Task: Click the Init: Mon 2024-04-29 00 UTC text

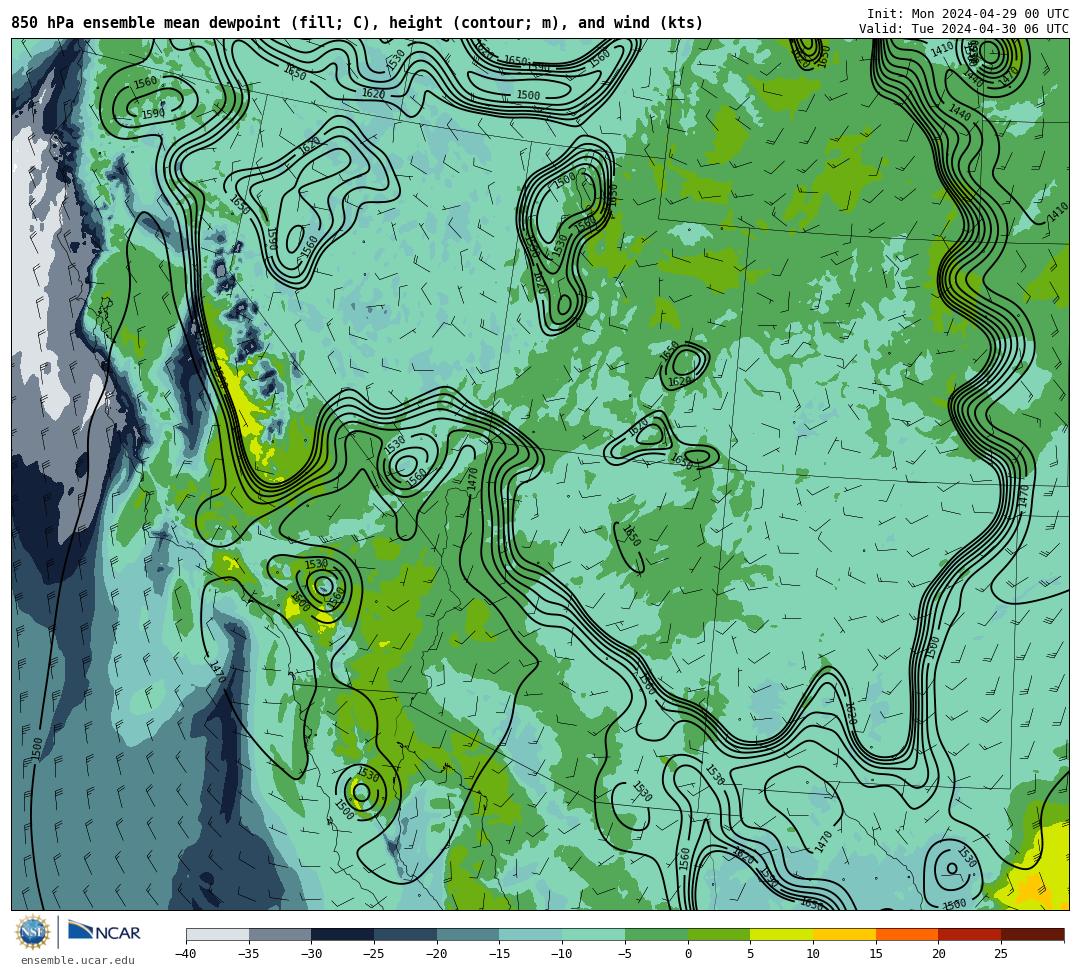Action: click(968, 14)
